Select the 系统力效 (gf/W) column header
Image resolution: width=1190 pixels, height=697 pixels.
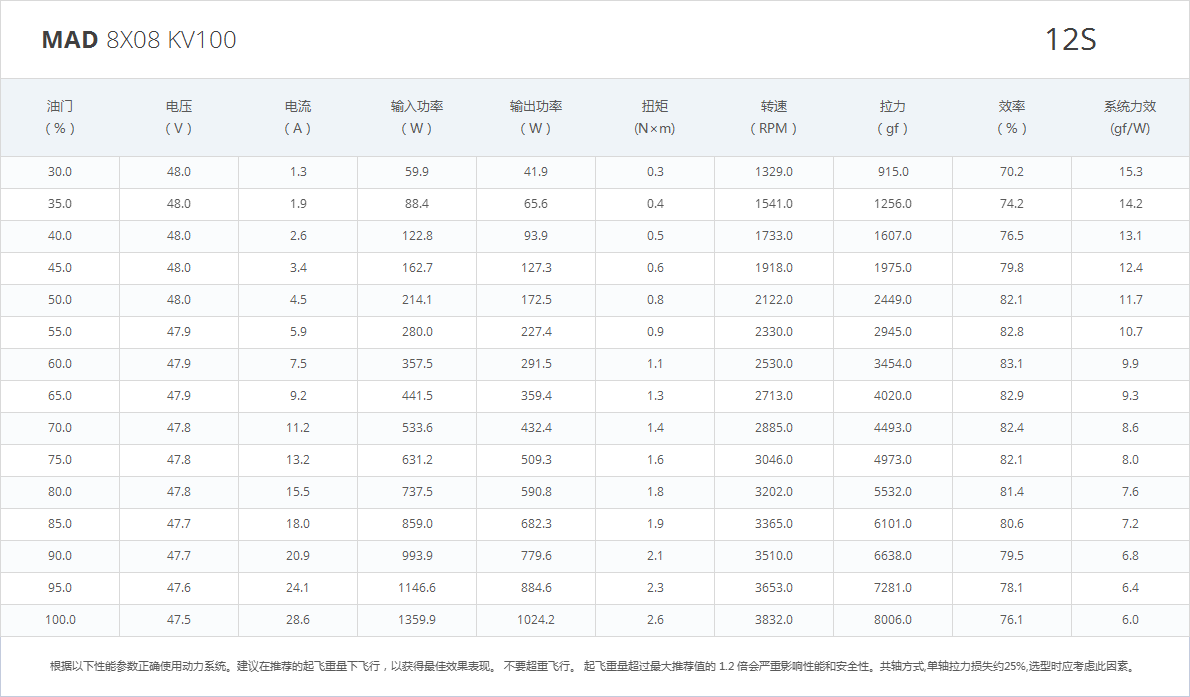coord(1131,118)
